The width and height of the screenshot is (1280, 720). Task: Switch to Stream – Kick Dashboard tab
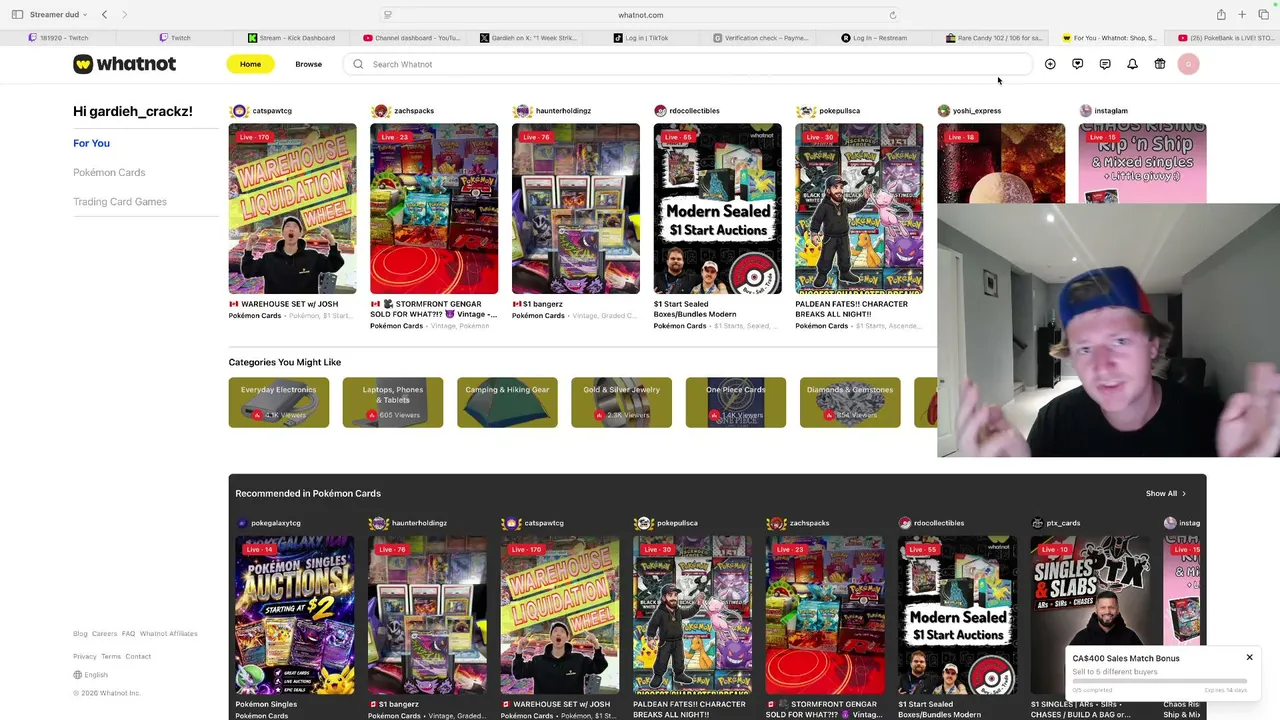[x=292, y=38]
